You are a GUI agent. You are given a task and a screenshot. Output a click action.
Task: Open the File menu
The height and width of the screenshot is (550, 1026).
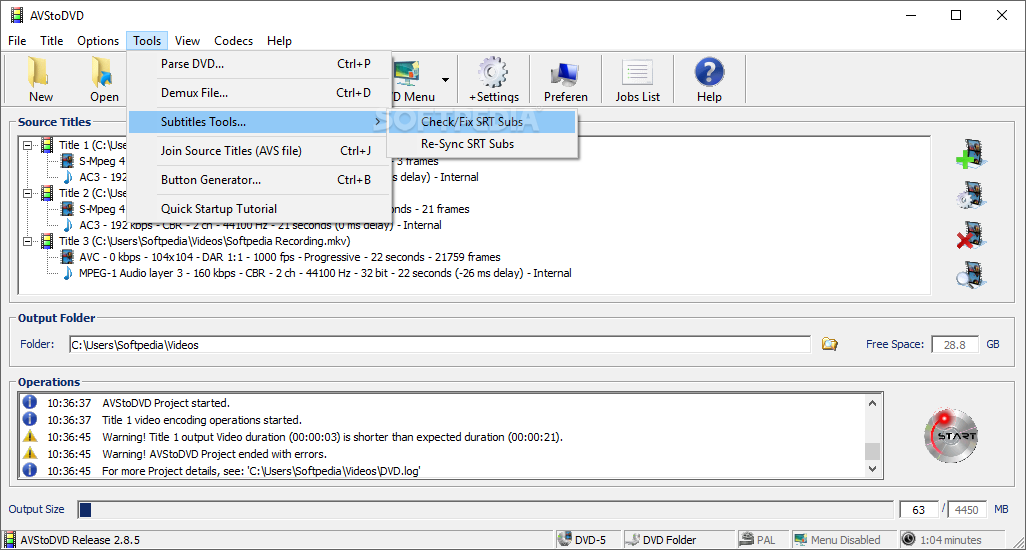[17, 41]
